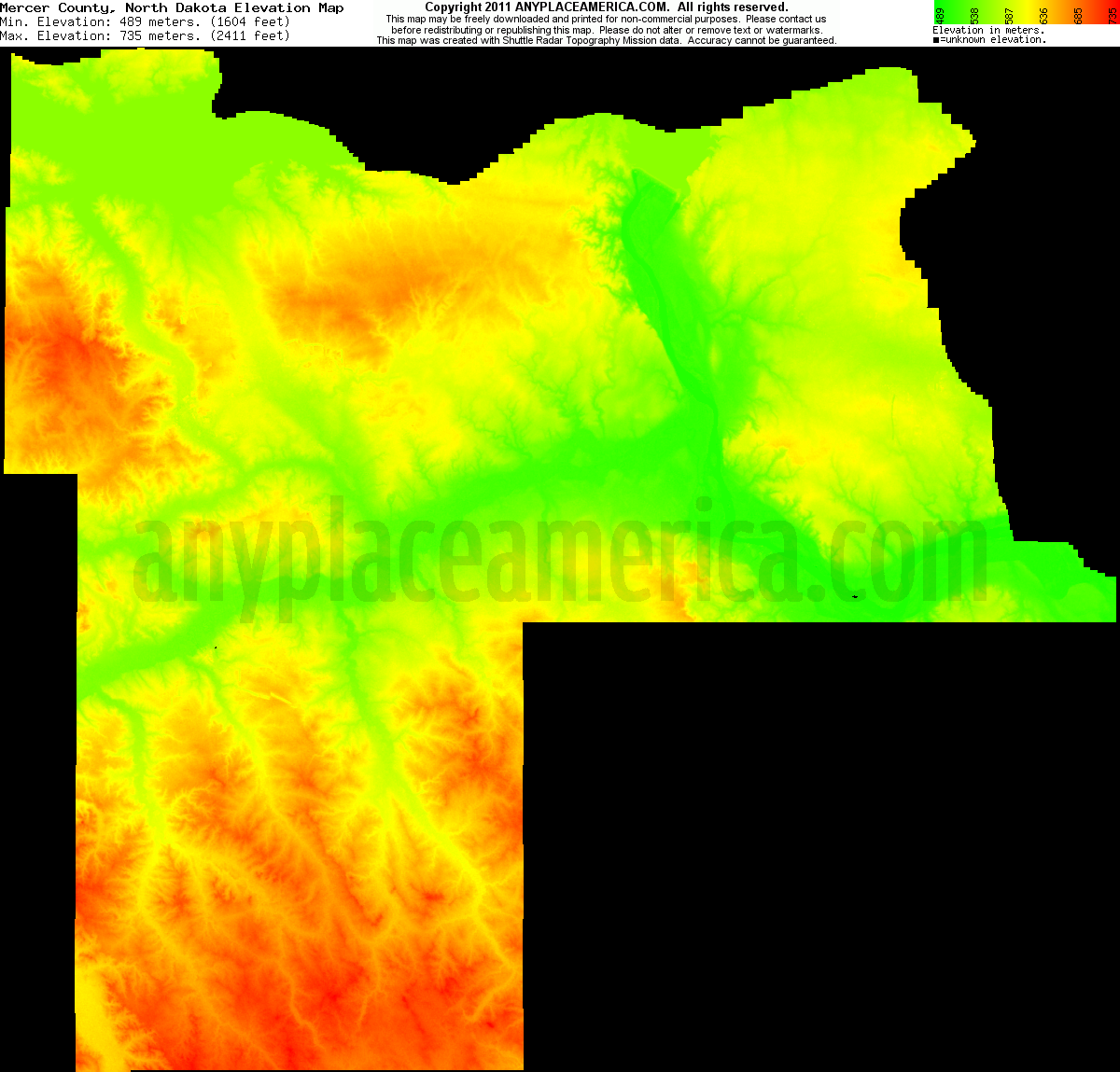
Task: Select the 'Elevation in meters' legend text
Action: 988,29
